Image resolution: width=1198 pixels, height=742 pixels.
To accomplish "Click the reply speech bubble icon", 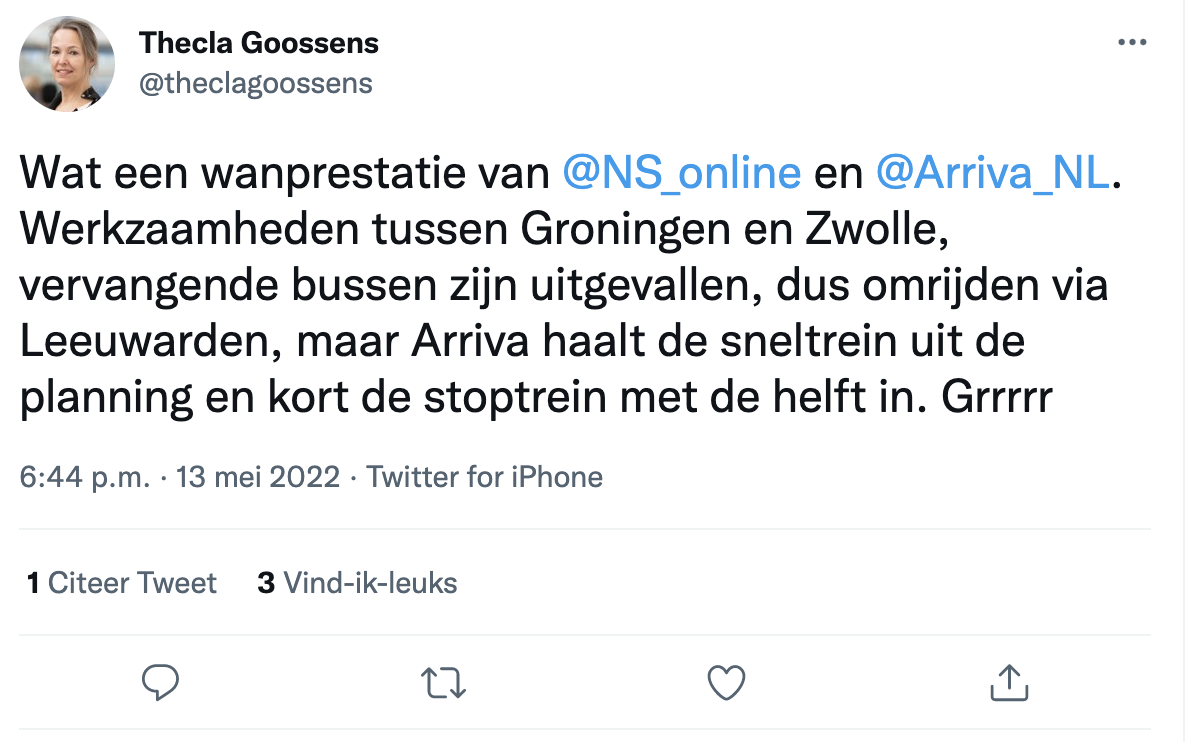I will pos(160,682).
